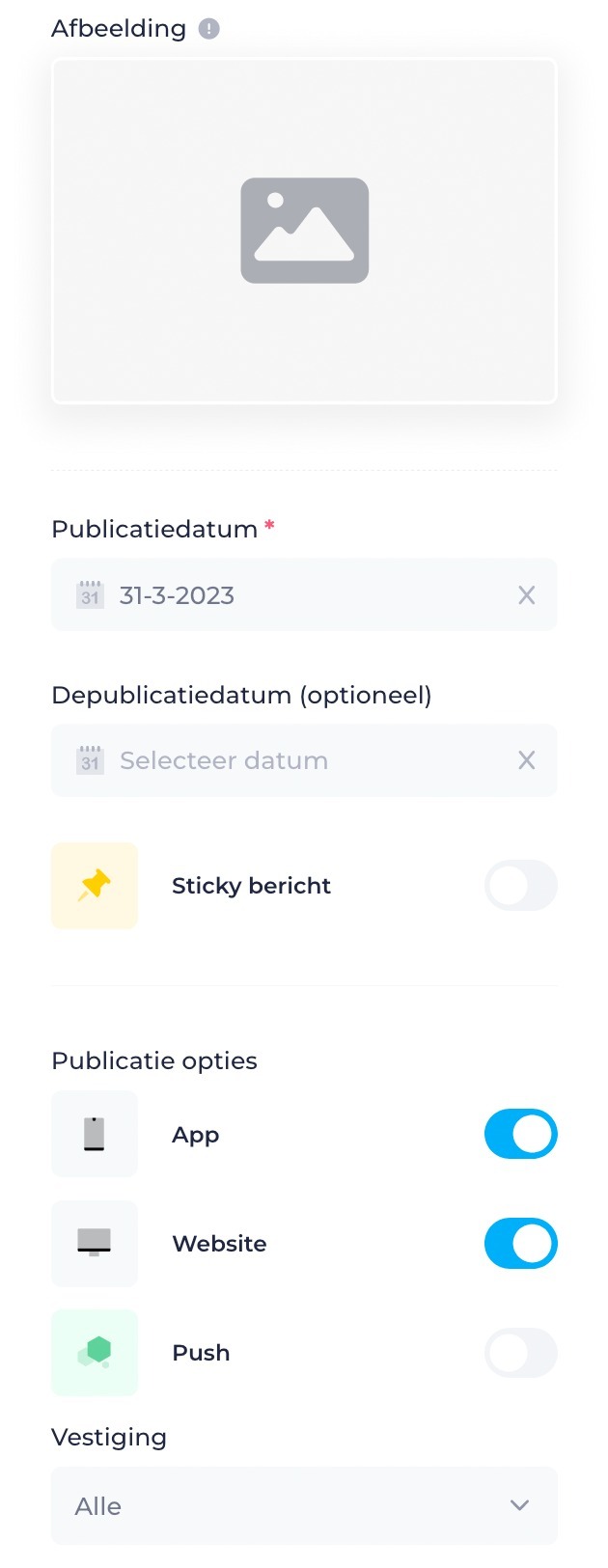
Task: Enable the Sticky bericht toggle
Action: tap(520, 885)
